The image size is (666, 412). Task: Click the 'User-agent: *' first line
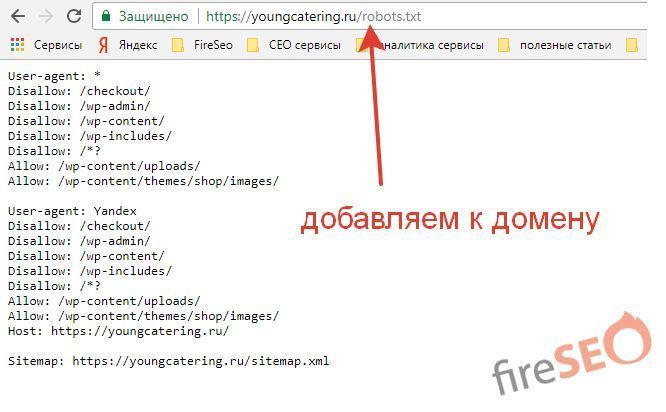tap(57, 76)
